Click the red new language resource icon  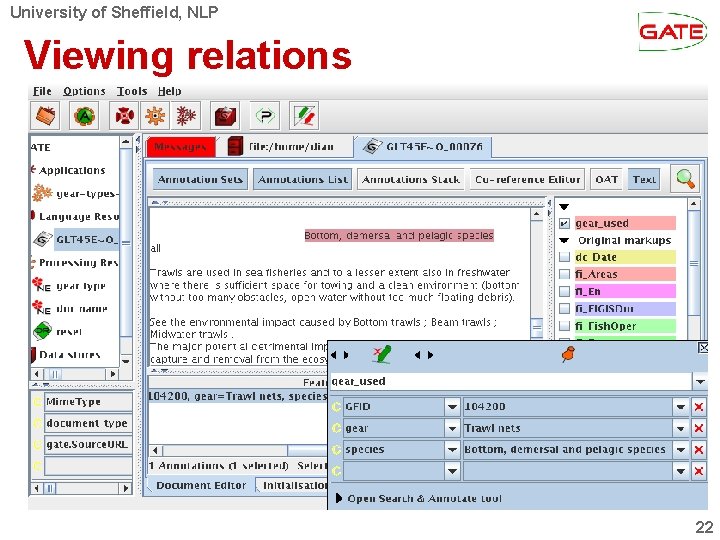[124, 116]
